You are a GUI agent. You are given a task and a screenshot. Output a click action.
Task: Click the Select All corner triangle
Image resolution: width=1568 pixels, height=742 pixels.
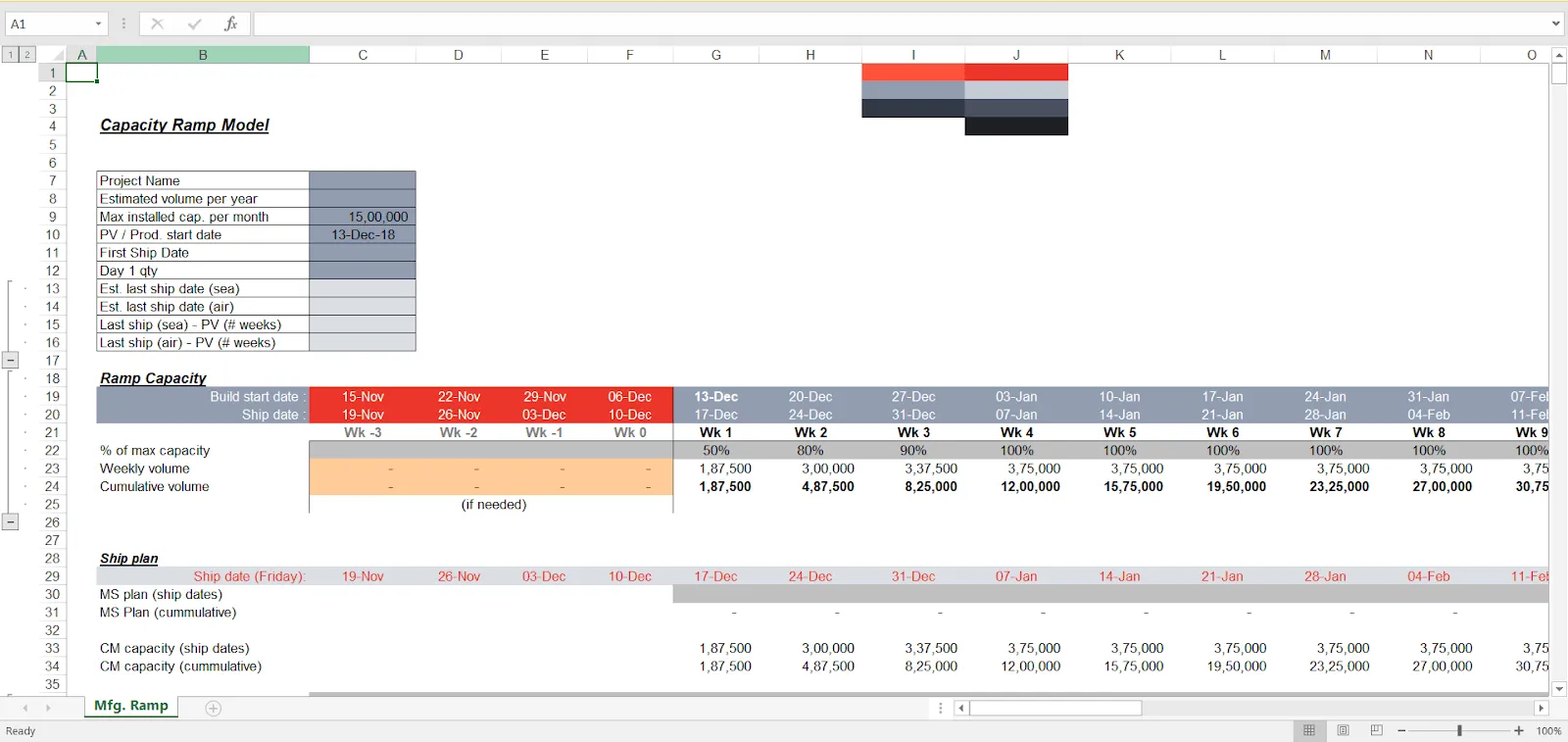tap(57, 55)
